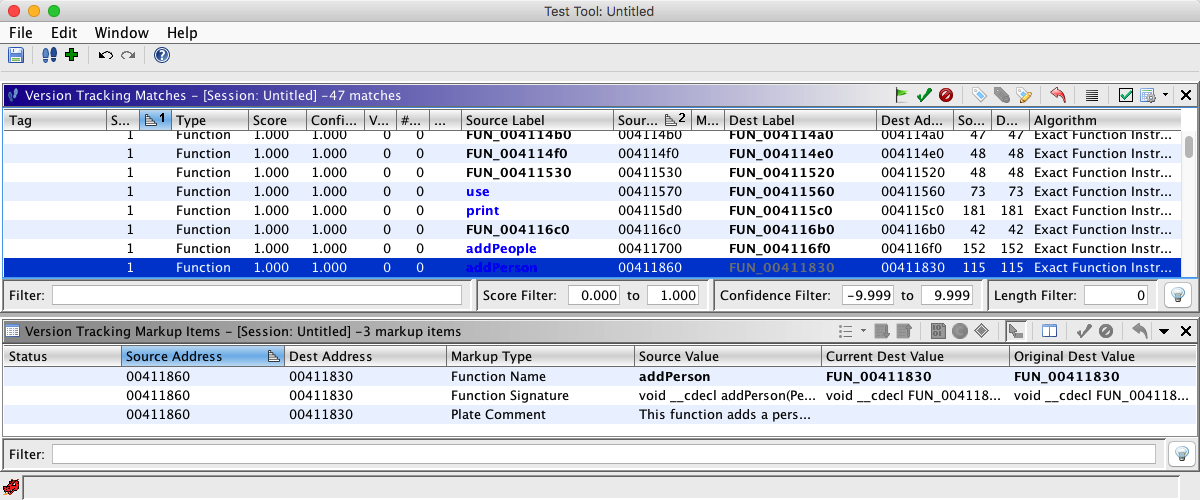
Task: Click the red arrow reset match icon
Action: click(1058, 95)
